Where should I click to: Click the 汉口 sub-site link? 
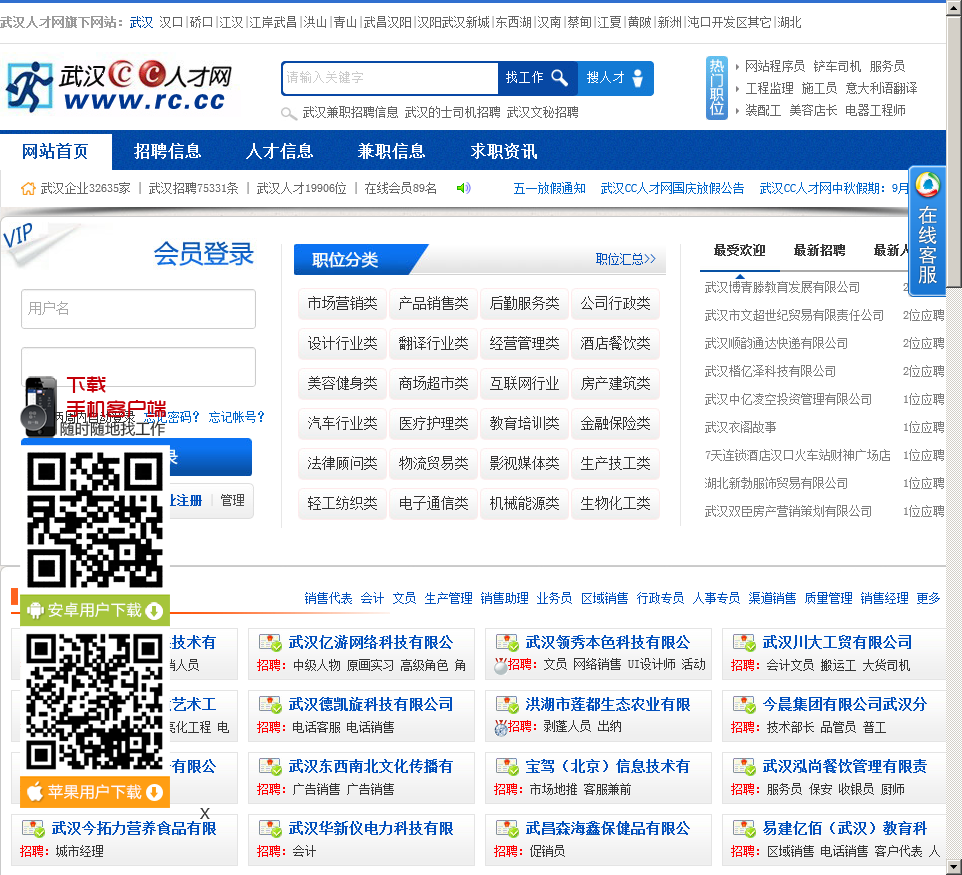[x=171, y=23]
